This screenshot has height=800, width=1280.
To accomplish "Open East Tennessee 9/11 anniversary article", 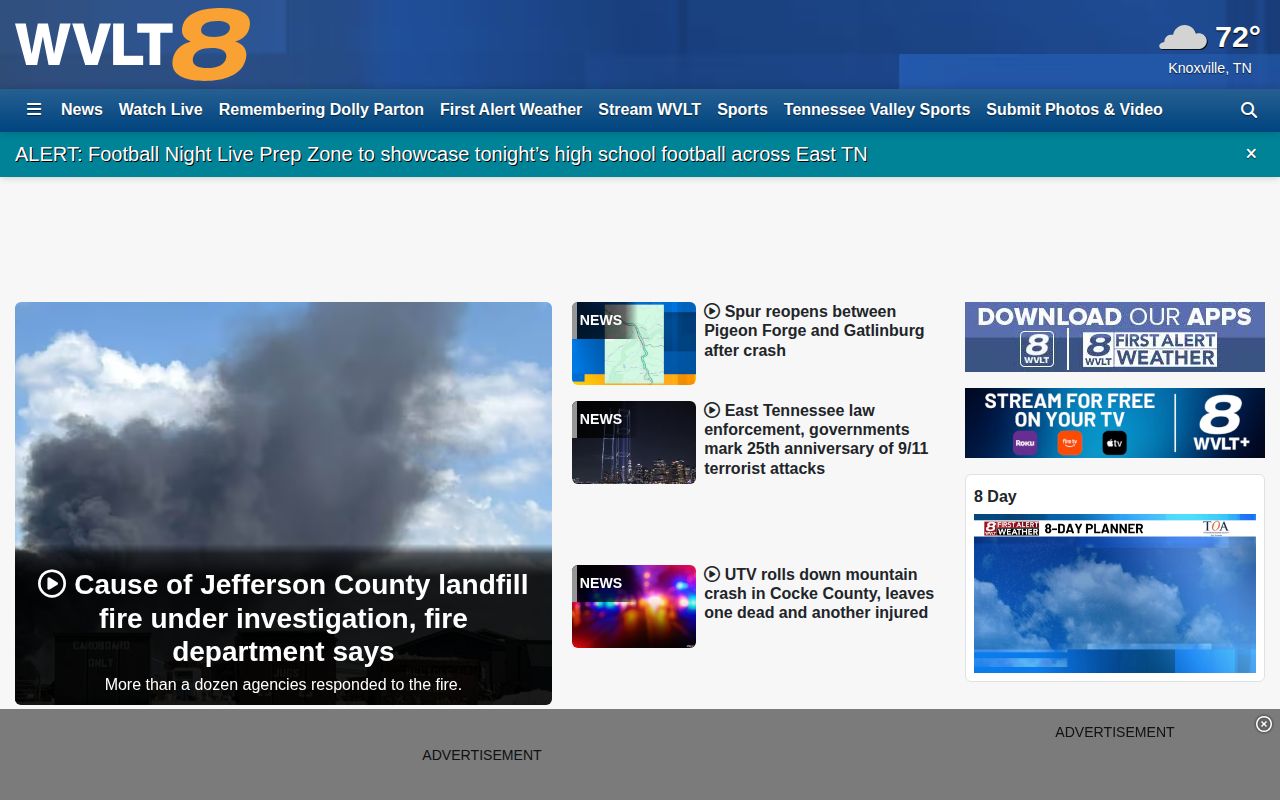I will 816,440.
